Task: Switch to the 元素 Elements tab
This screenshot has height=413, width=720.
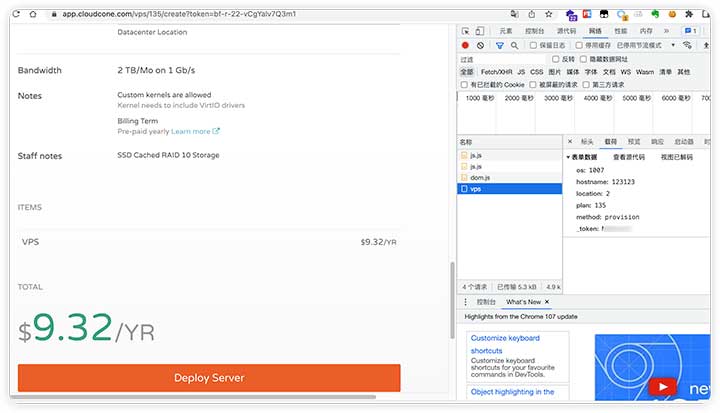Action: 506,31
